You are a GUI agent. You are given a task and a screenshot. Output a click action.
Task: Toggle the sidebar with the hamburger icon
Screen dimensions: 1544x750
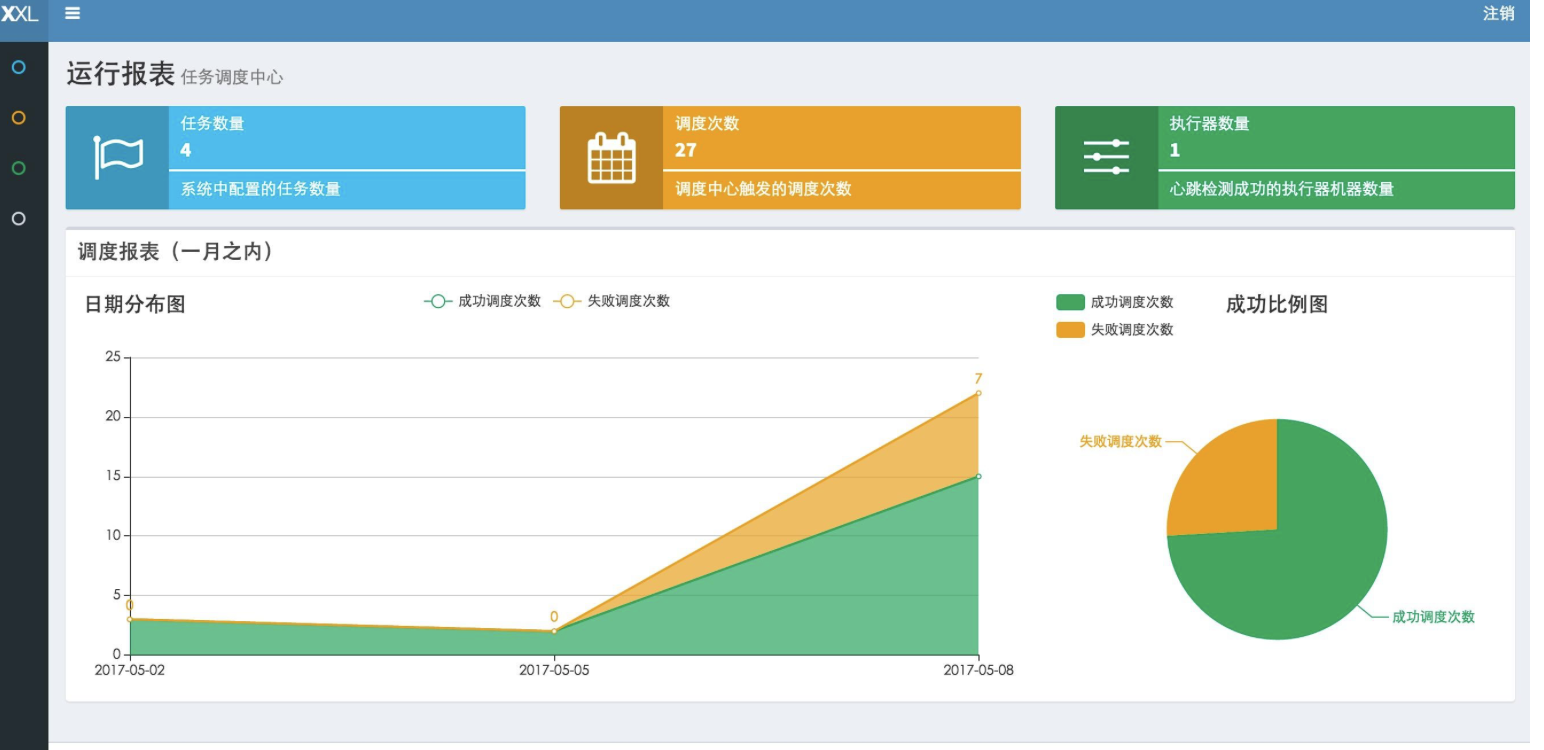tap(72, 14)
